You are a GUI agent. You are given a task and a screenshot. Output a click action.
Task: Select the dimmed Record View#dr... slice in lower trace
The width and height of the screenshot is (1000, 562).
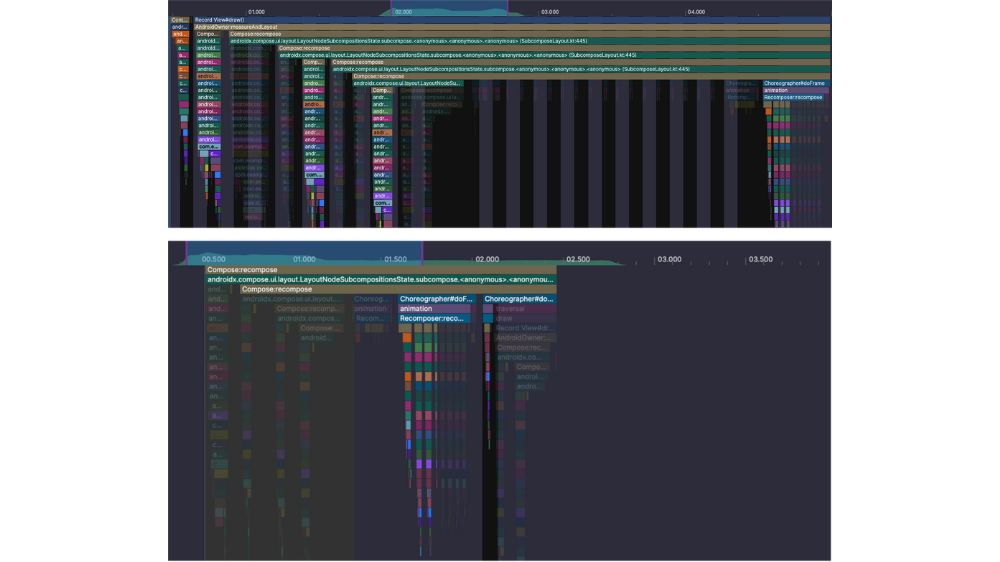[x=524, y=328]
